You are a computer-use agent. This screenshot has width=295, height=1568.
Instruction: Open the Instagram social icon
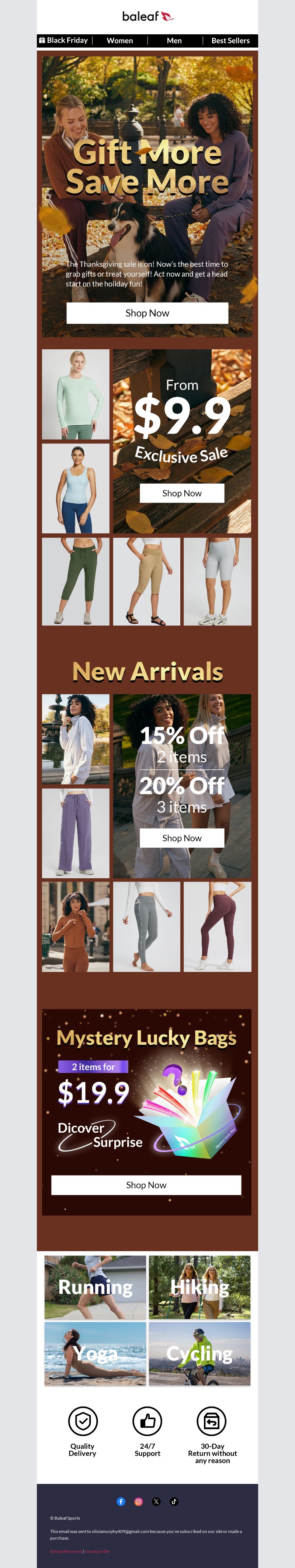(139, 1502)
